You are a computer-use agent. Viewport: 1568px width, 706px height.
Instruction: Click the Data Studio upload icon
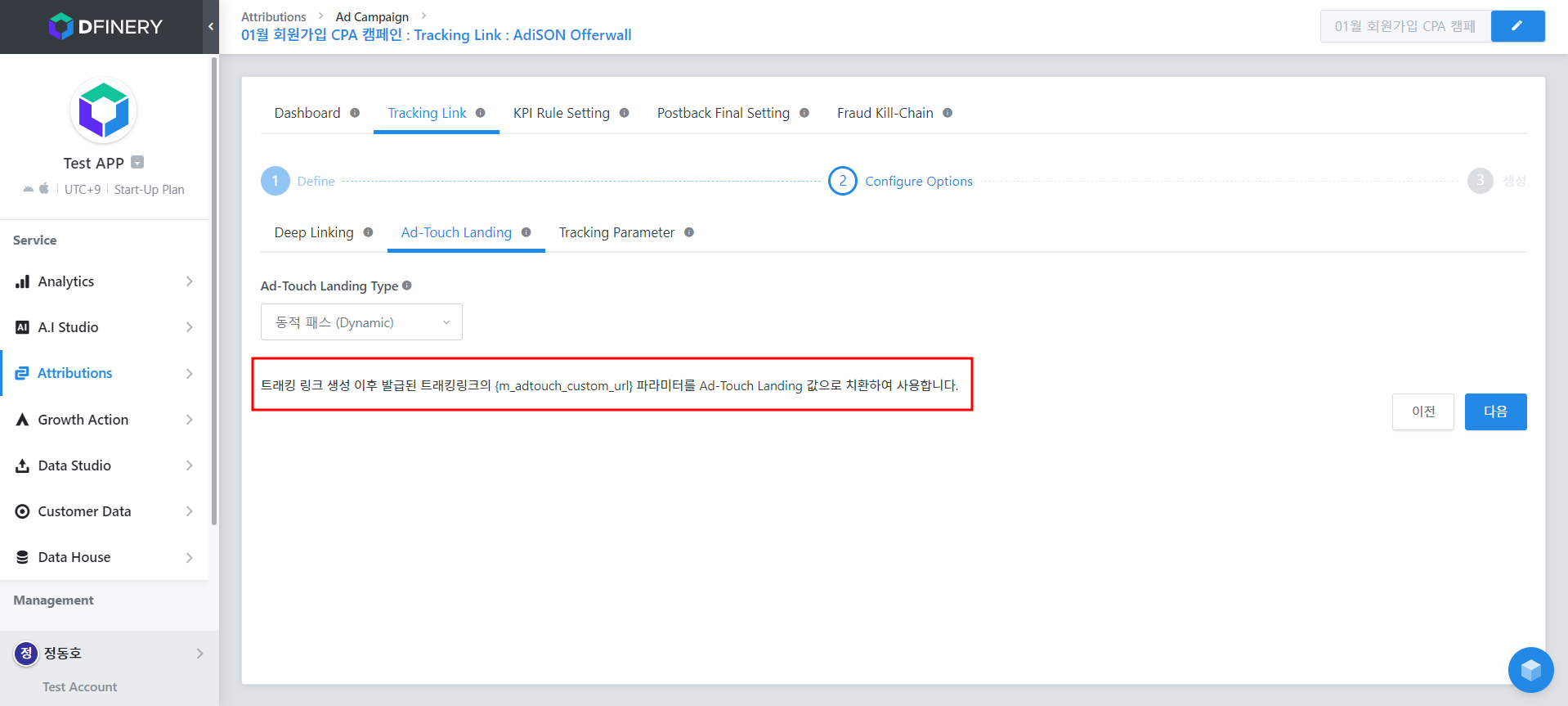pos(22,465)
